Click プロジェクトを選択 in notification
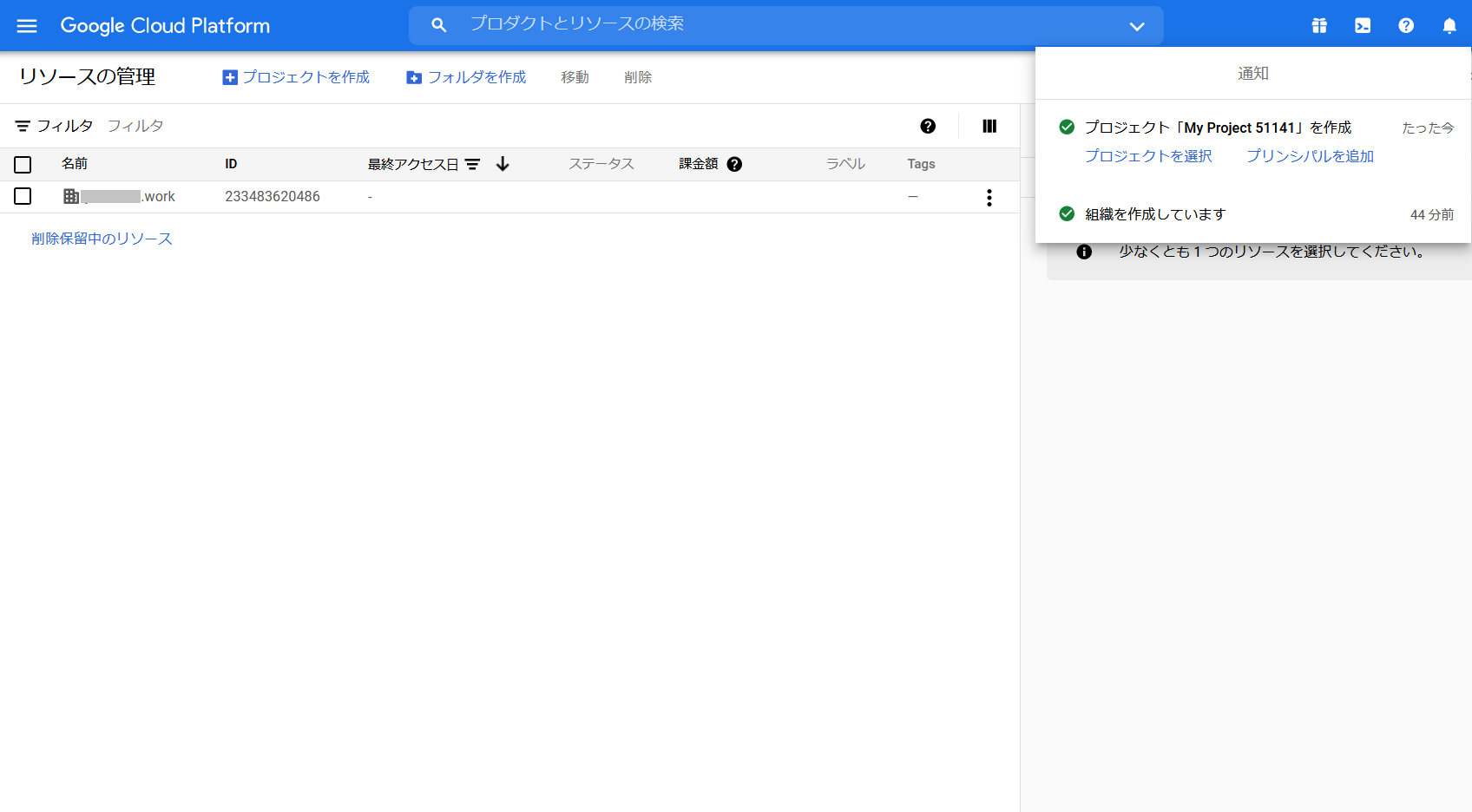Image resolution: width=1472 pixels, height=812 pixels. pos(1148,156)
